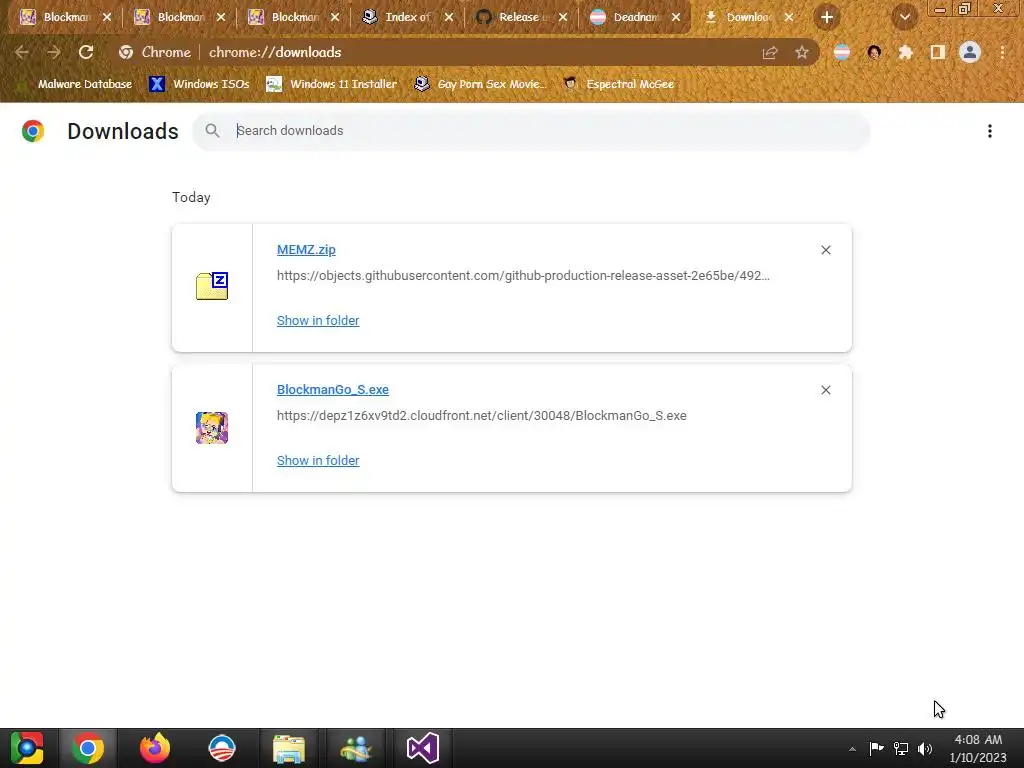Open the network tray icon
Viewport: 1024px width, 768px height.
901,748
